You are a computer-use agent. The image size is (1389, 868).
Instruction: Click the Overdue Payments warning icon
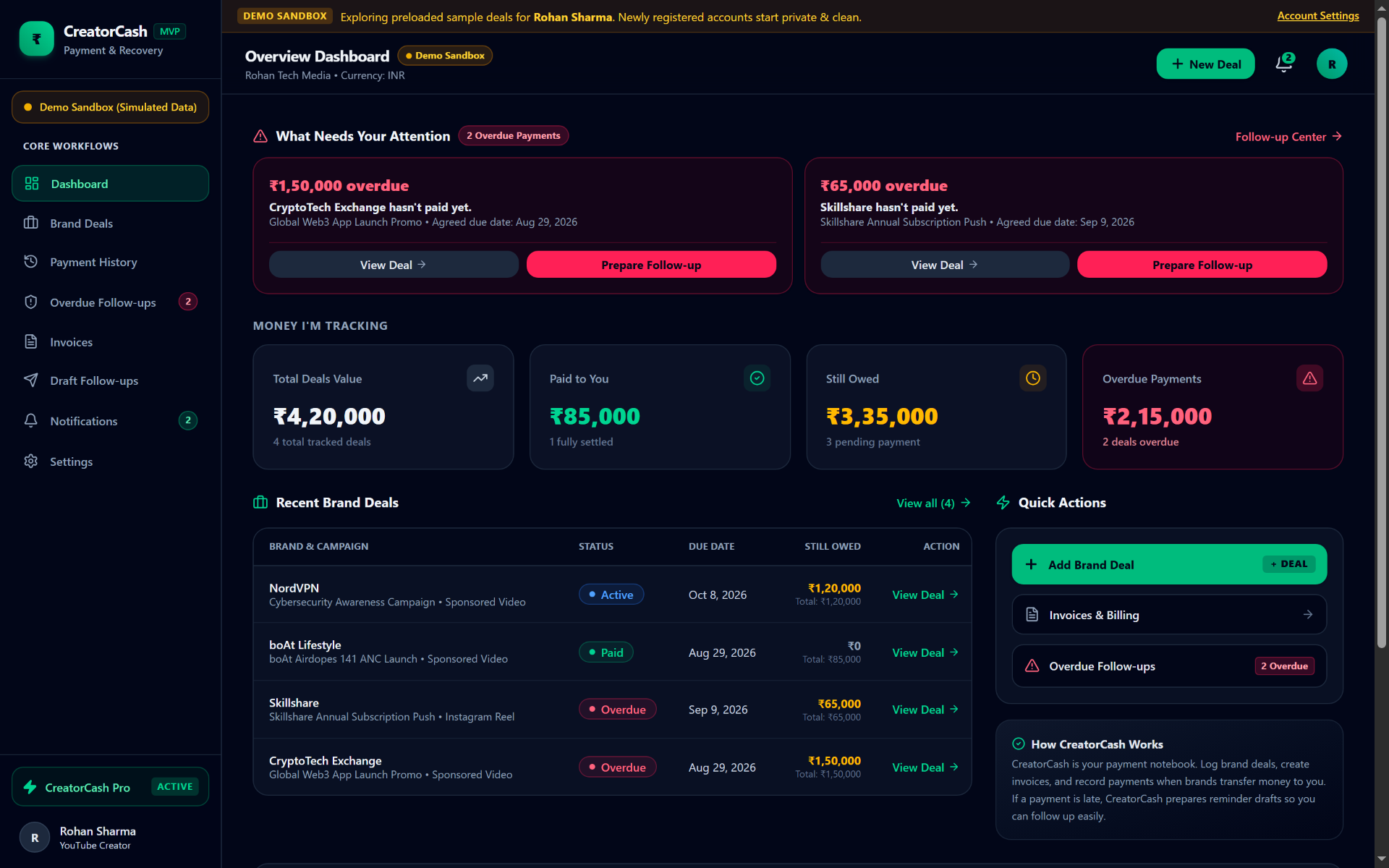click(x=1310, y=378)
